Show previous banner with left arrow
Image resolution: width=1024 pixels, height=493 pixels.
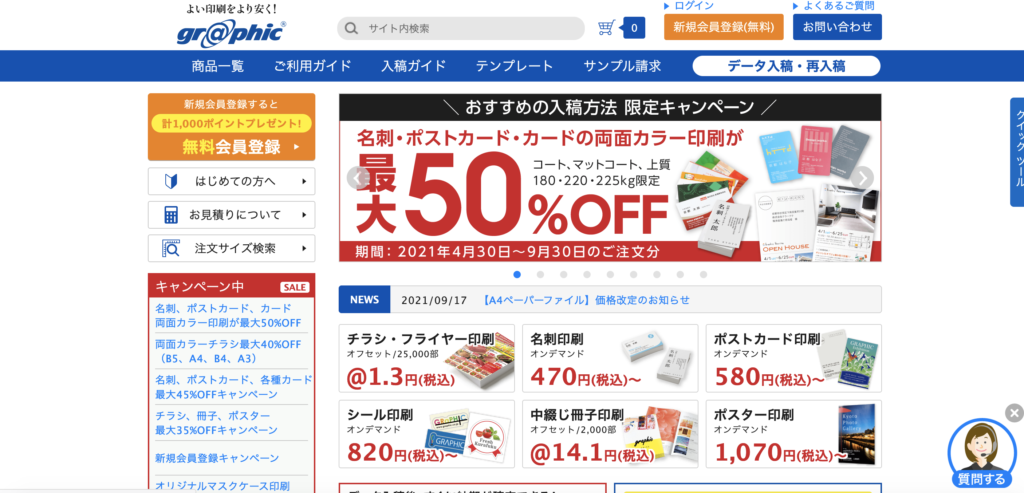[358, 178]
